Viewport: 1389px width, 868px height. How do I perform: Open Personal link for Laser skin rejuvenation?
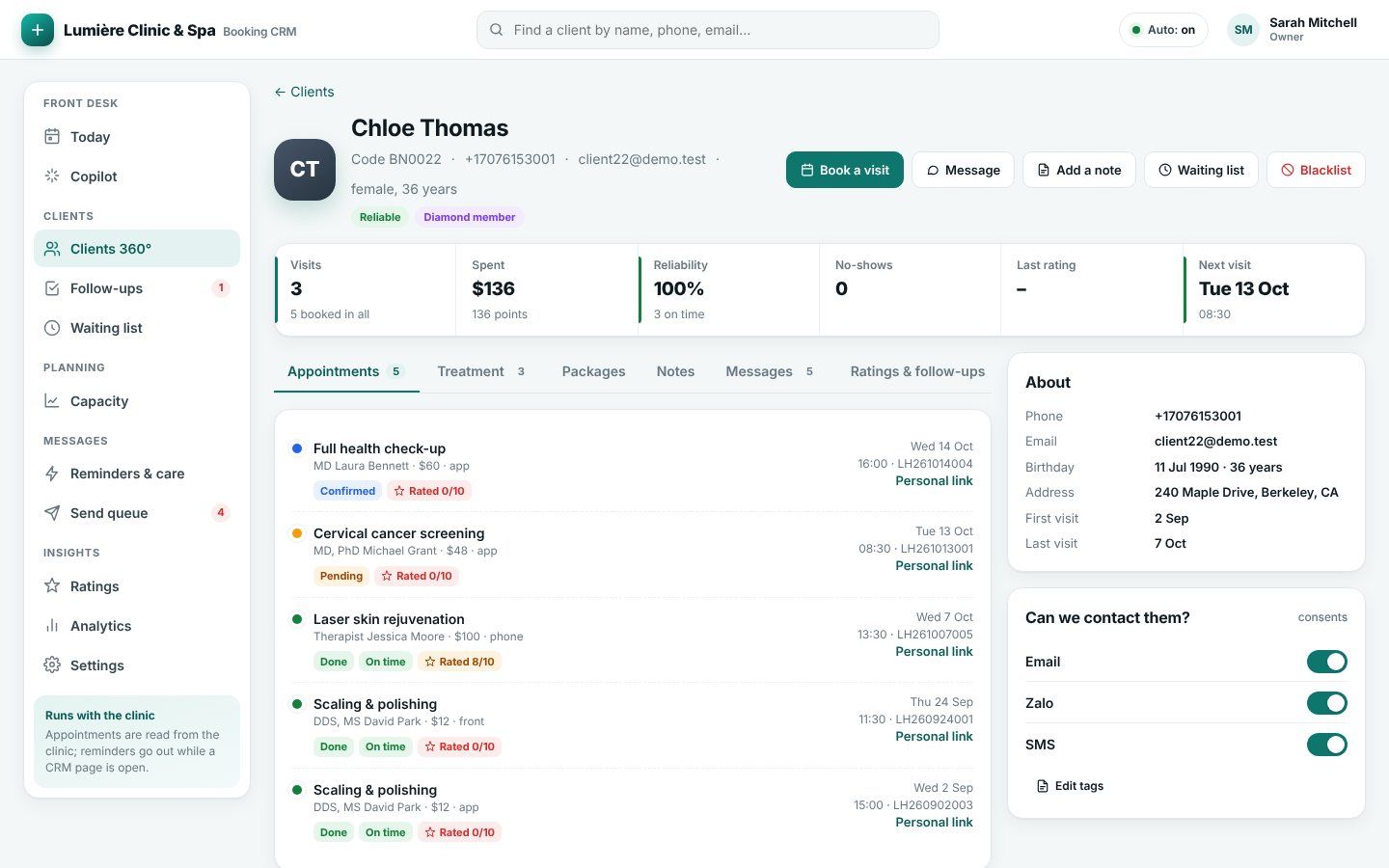[x=934, y=651]
